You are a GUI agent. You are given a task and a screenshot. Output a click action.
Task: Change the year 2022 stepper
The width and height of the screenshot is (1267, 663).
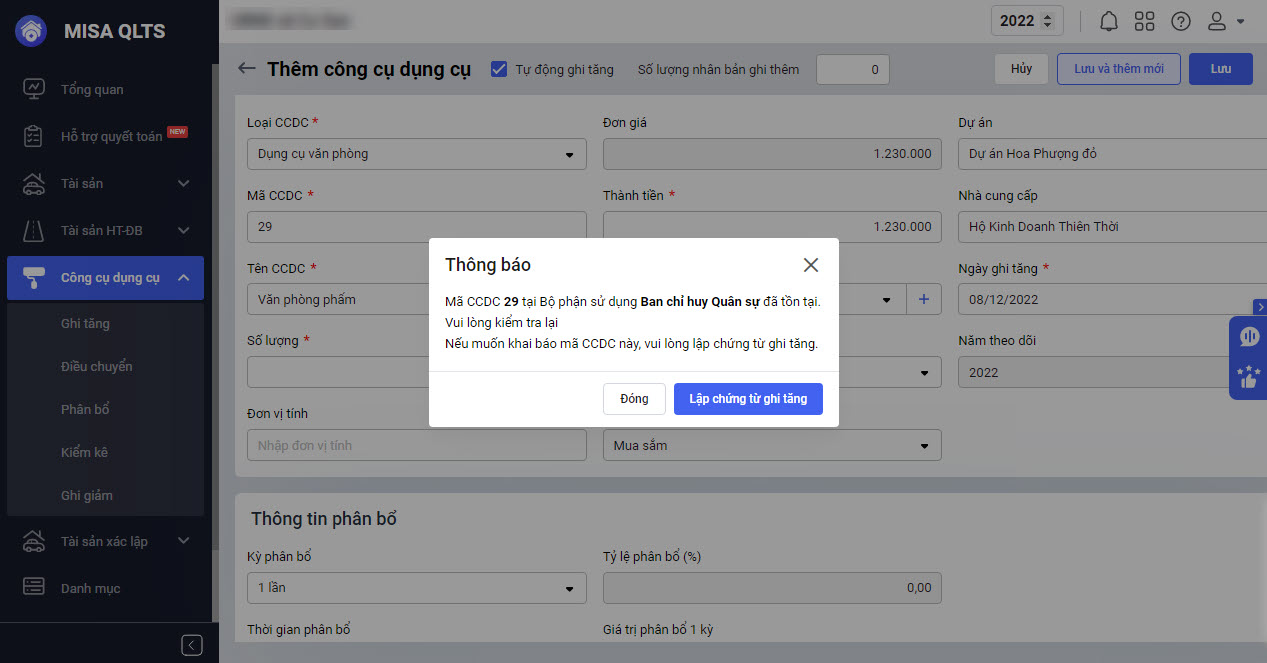(1047, 21)
